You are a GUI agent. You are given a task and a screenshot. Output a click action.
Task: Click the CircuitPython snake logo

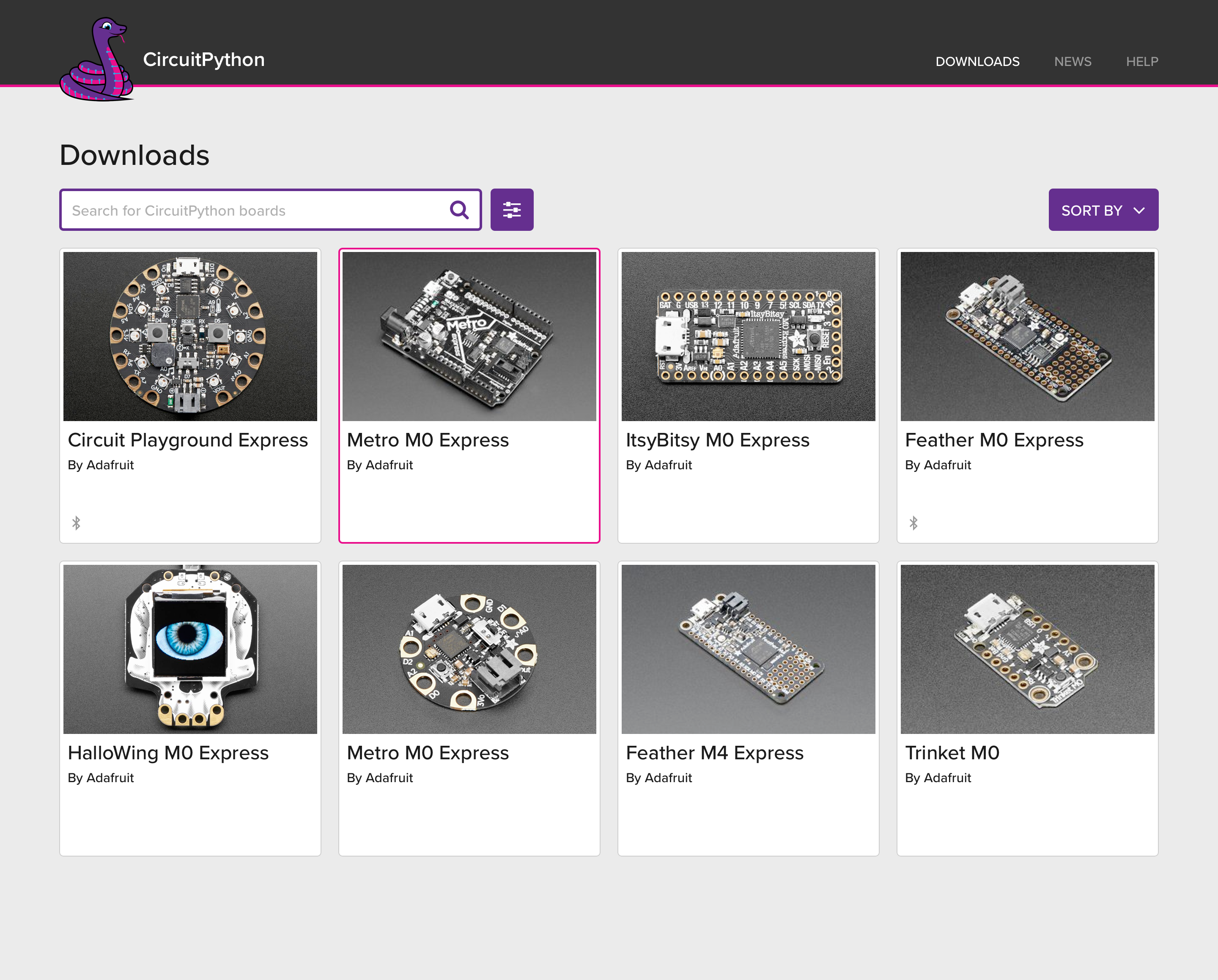point(96,59)
